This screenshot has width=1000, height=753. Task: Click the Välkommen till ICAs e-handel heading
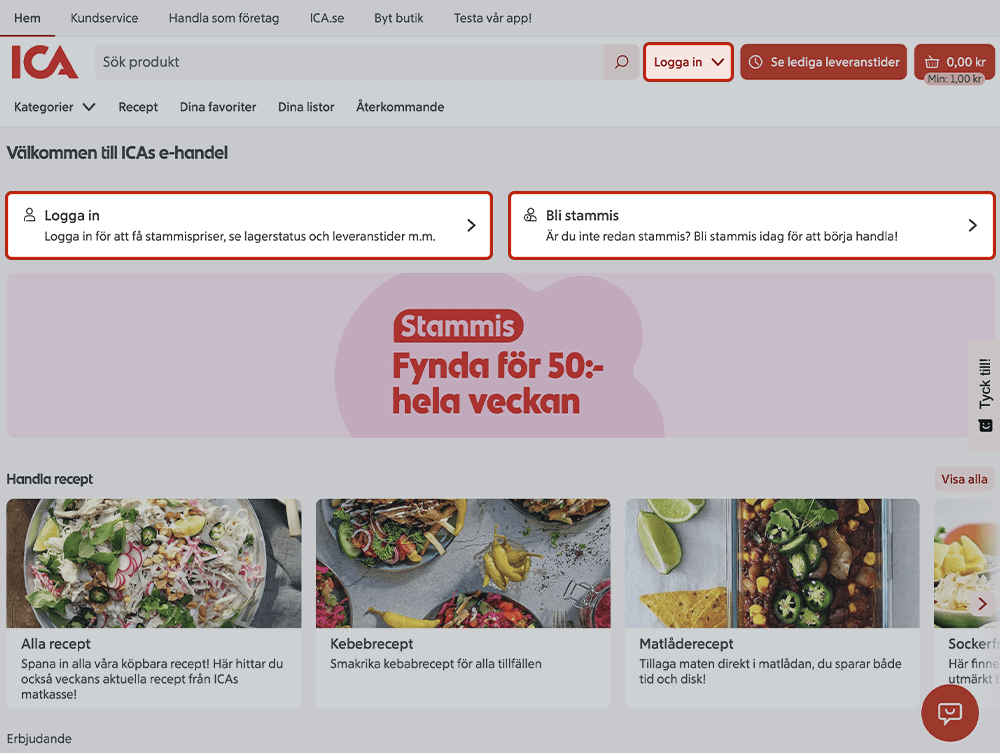tap(117, 153)
